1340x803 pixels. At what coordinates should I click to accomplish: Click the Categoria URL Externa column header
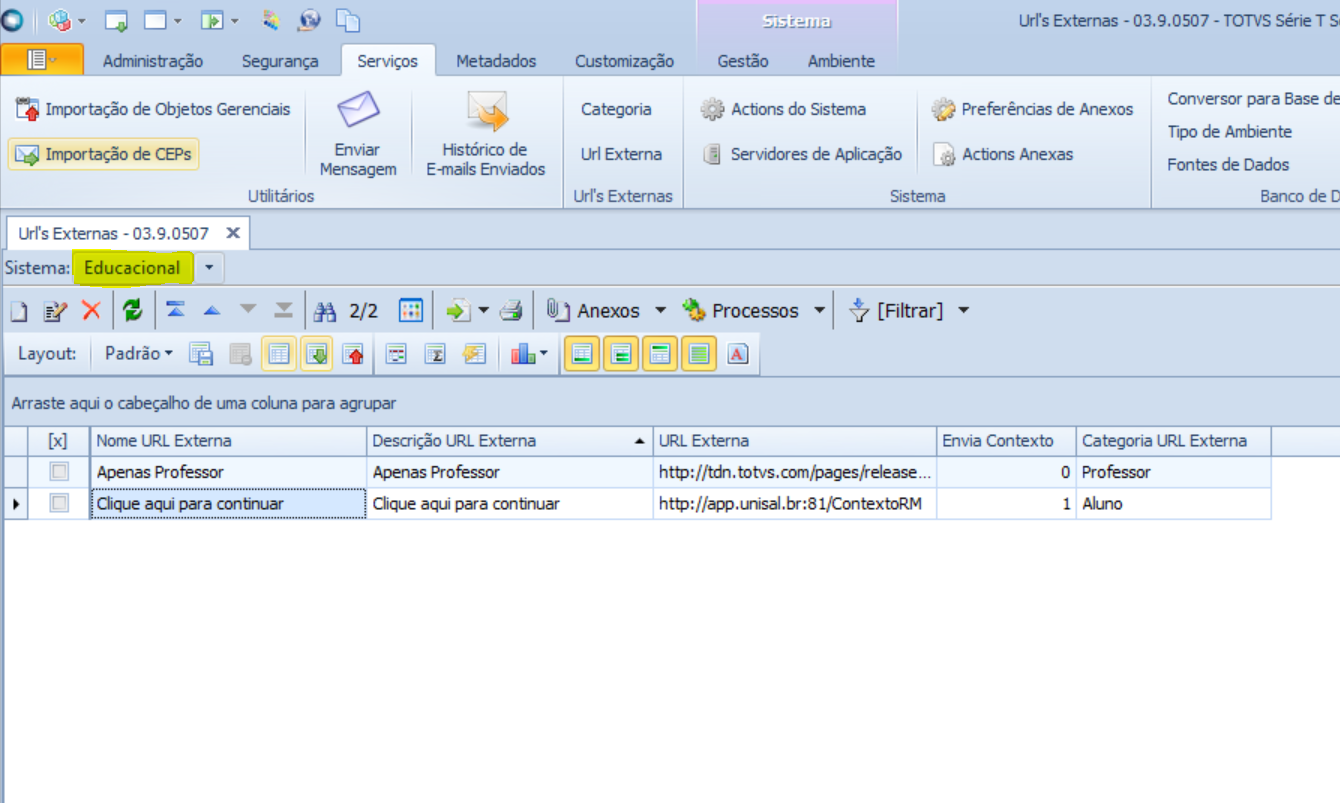click(1173, 441)
